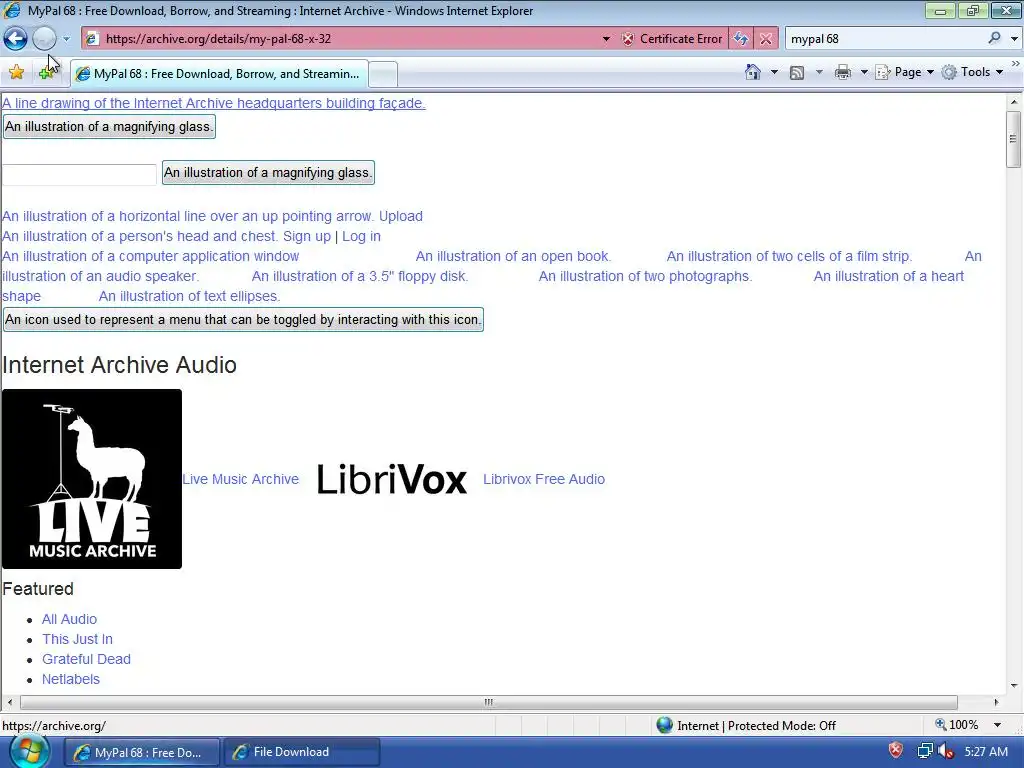The image size is (1024, 768).
Task: Open the Favorites Center star icon
Action: (16, 72)
